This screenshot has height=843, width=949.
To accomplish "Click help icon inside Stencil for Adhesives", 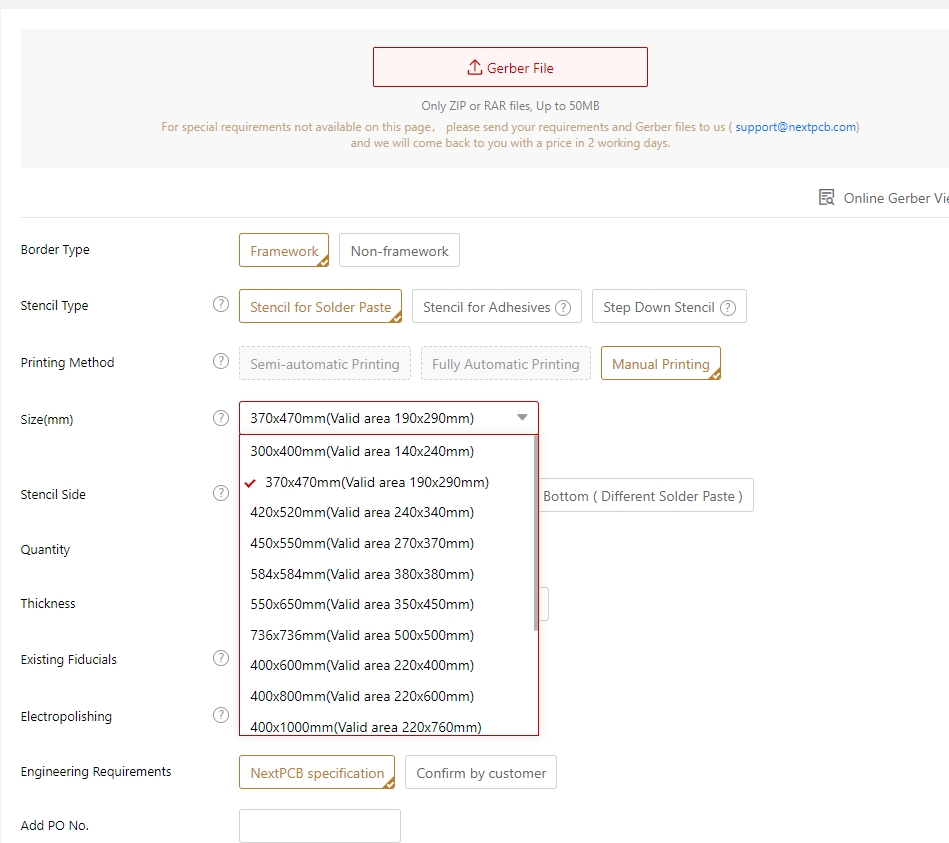I will [x=564, y=308].
